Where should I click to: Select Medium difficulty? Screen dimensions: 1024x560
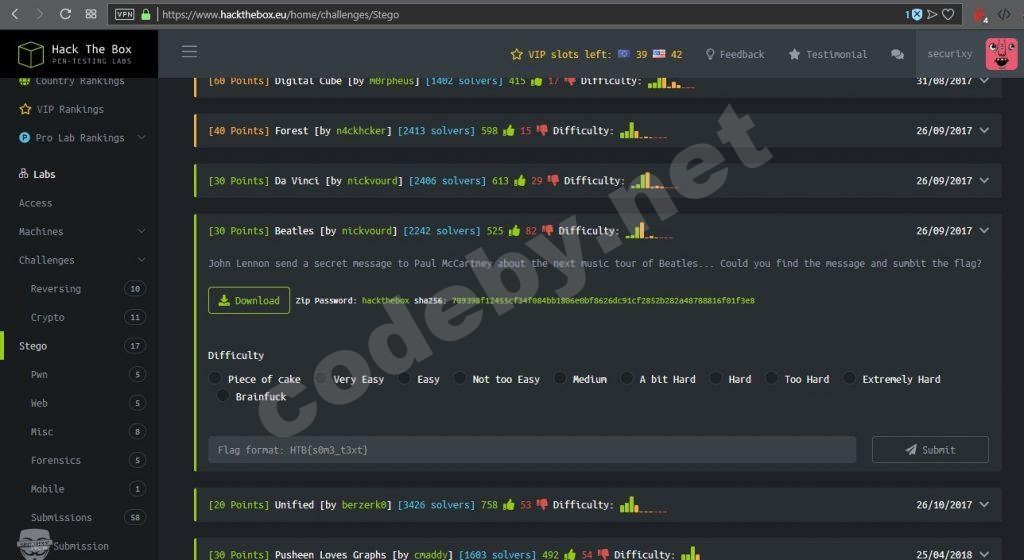click(x=560, y=378)
